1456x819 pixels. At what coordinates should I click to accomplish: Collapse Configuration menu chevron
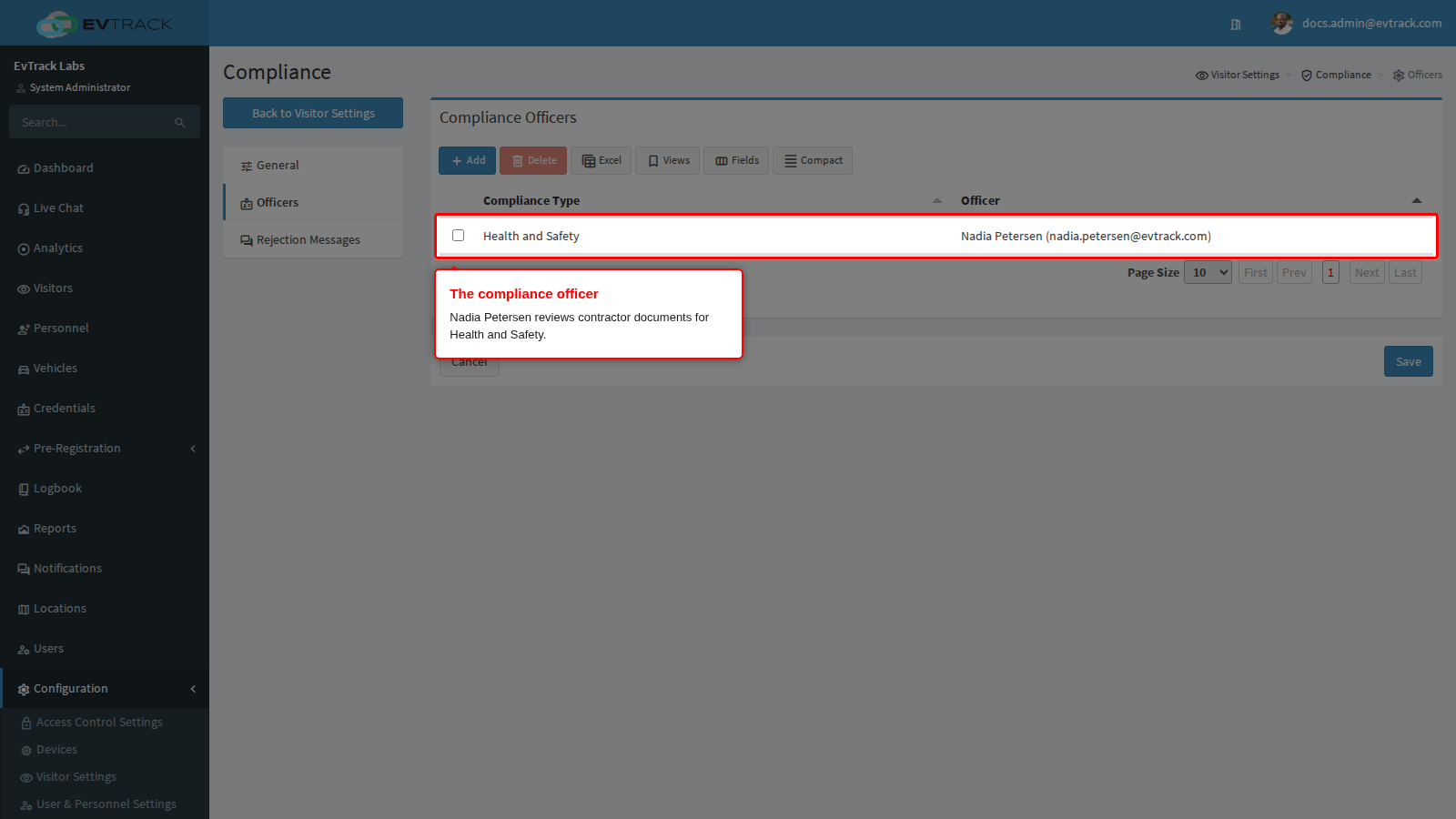(193, 689)
